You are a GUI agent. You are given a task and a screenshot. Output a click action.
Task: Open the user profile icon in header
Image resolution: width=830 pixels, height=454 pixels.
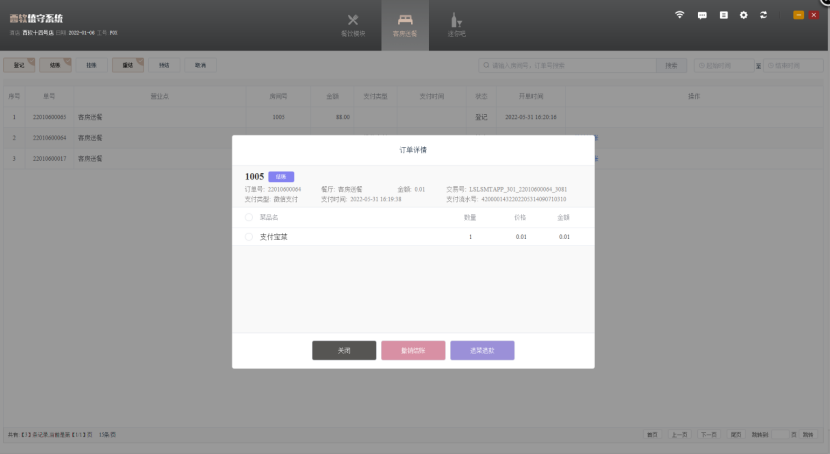pyautogui.click(x=722, y=15)
